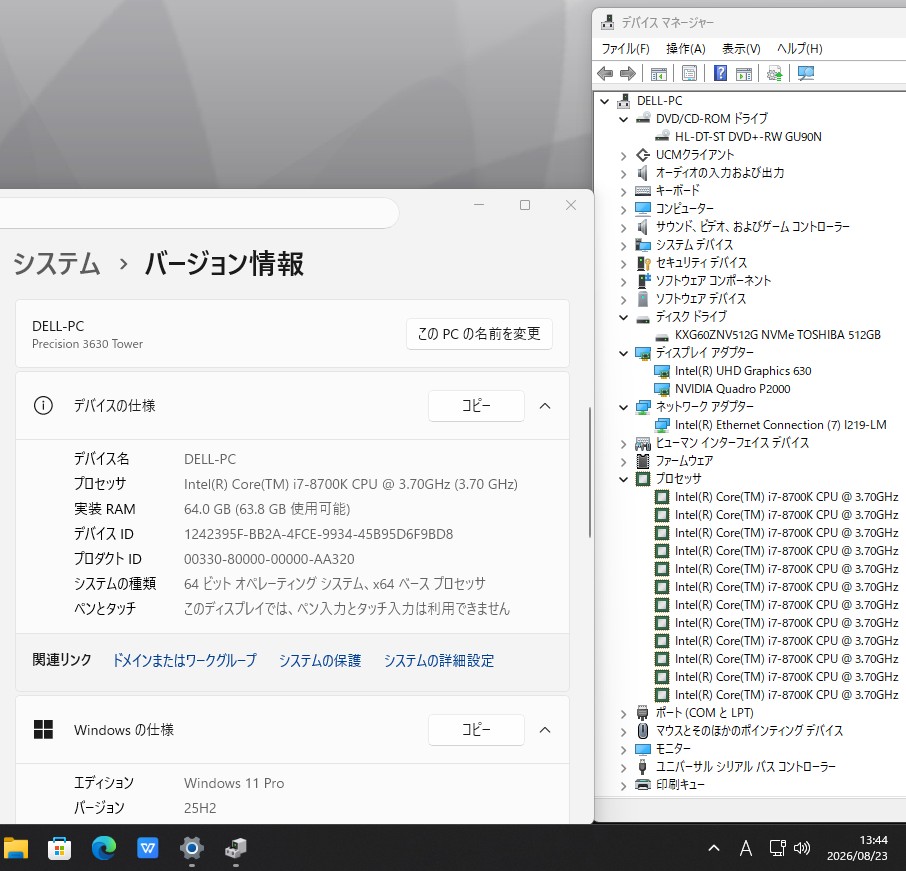Viewport: 906px width, 871px height.
Task: Open 操作(A) menu
Action: [x=685, y=49]
